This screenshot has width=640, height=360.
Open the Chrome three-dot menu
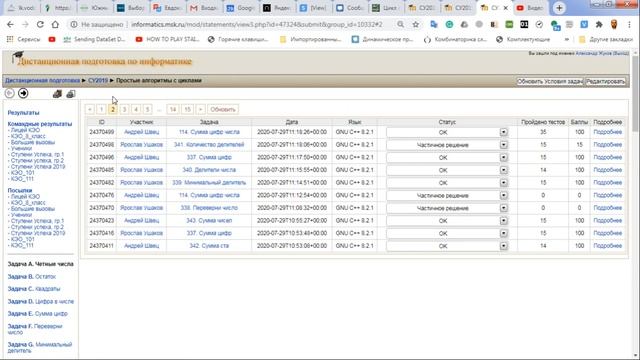click(629, 24)
